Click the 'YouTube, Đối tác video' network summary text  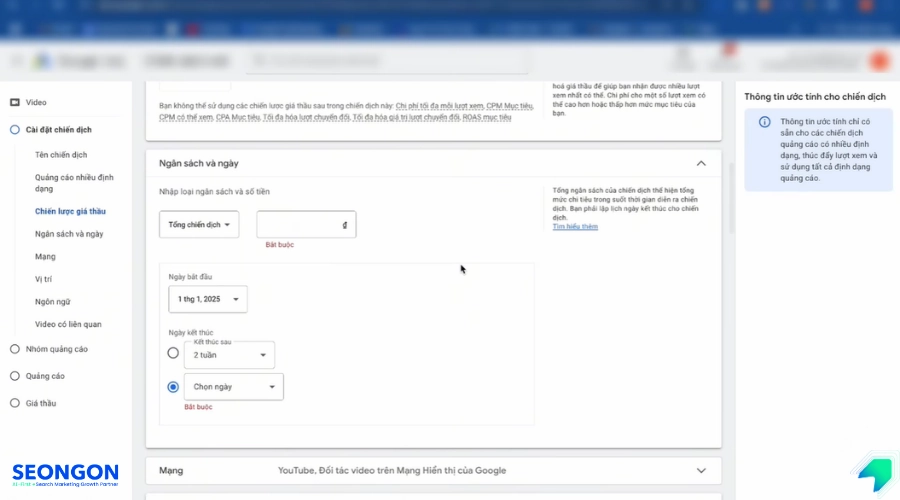click(392, 471)
